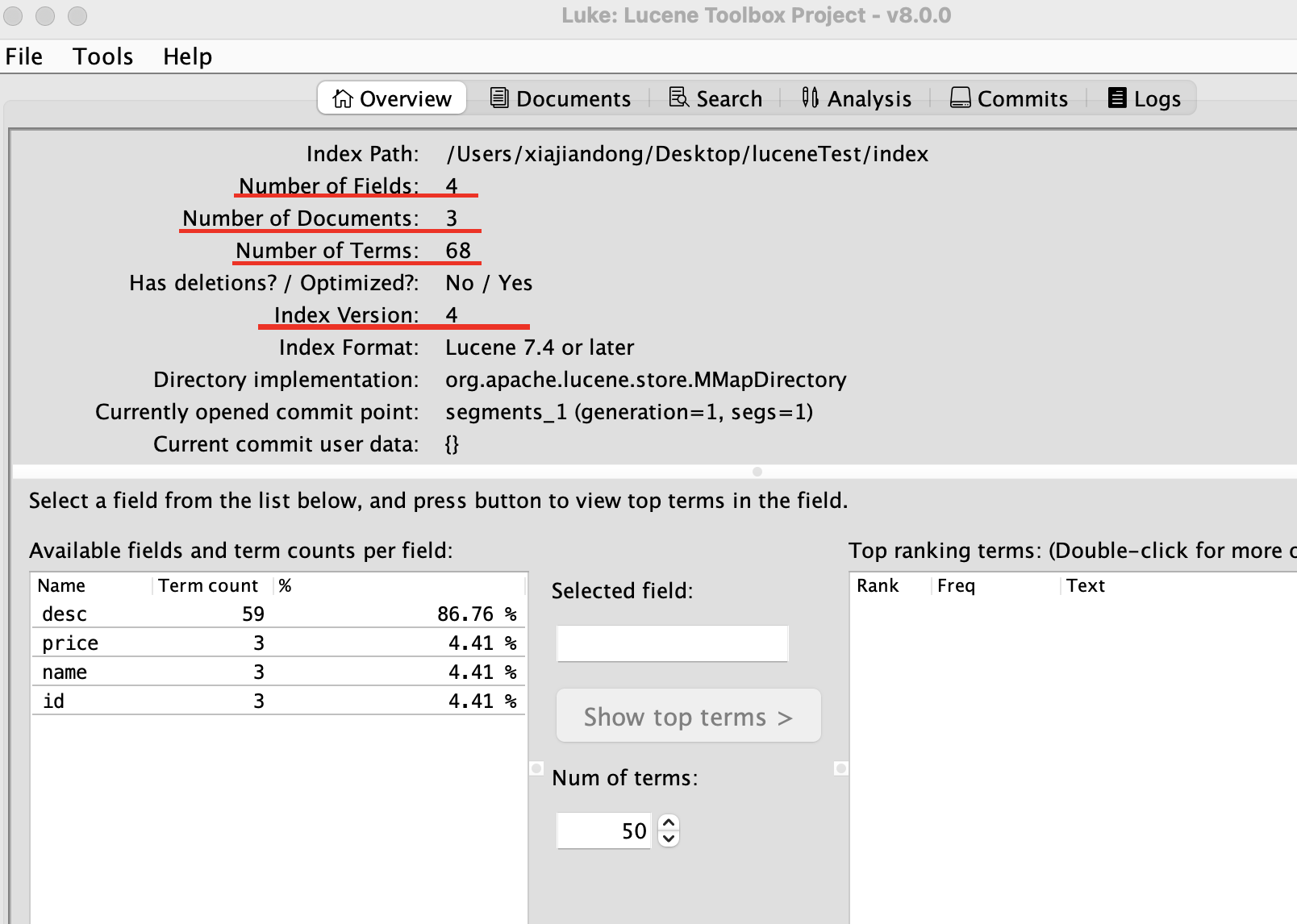Viewport: 1297px width, 924px height.
Task: Click the Number of Terms value 68
Action: coord(458,251)
